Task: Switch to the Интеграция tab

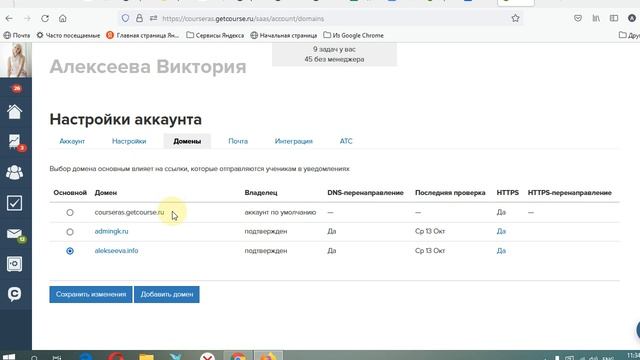Action: pyautogui.click(x=293, y=141)
